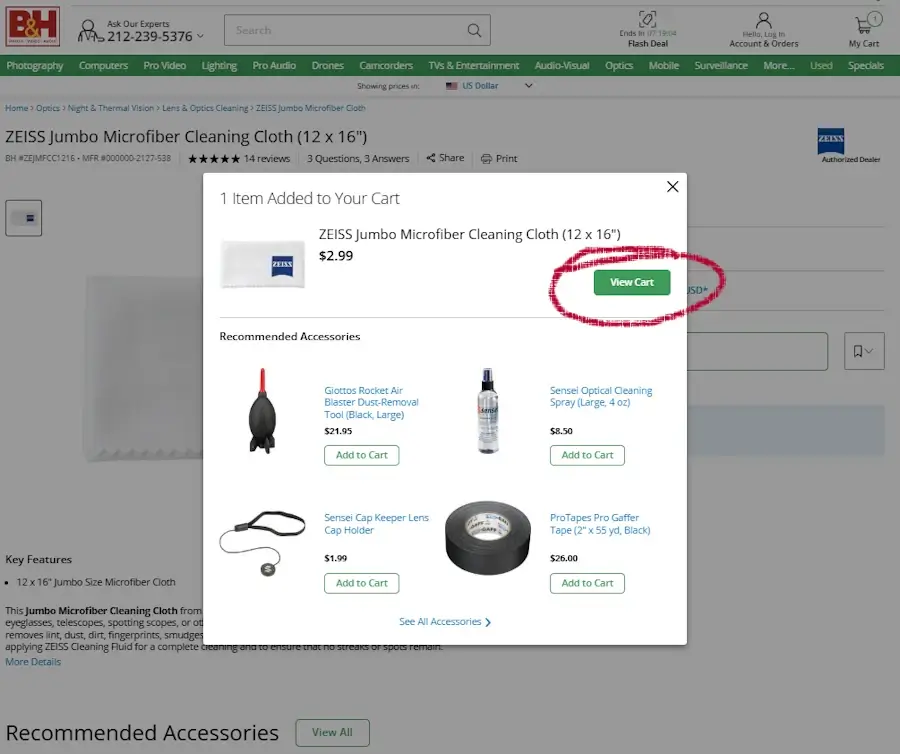The image size is (900, 754).
Task: Click the ZEISS Authorized Dealer logo
Action: tap(831, 141)
